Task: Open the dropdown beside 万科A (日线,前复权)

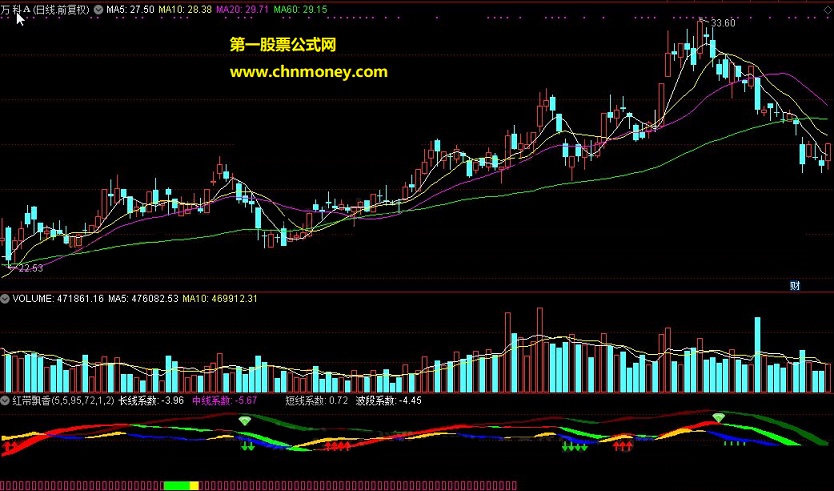Action: click(98, 10)
